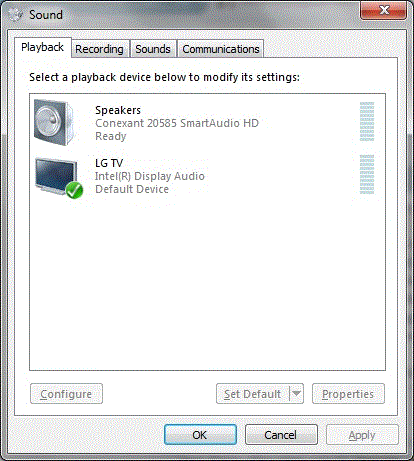Close the Sound dialog window
Screen dimensions: 414x461
383,10
